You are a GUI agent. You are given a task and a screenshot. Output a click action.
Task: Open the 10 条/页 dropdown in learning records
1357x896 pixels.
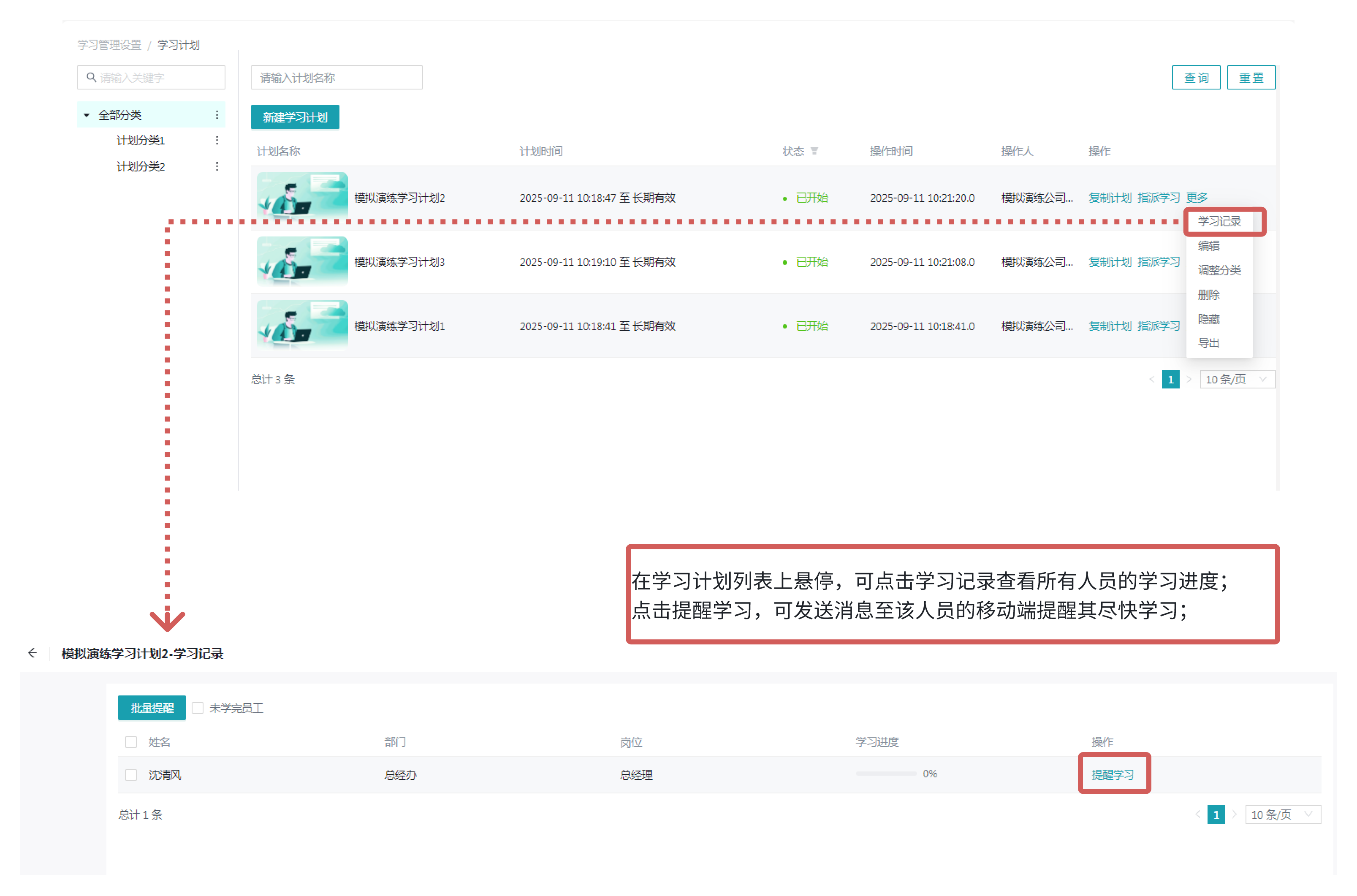[x=1282, y=815]
